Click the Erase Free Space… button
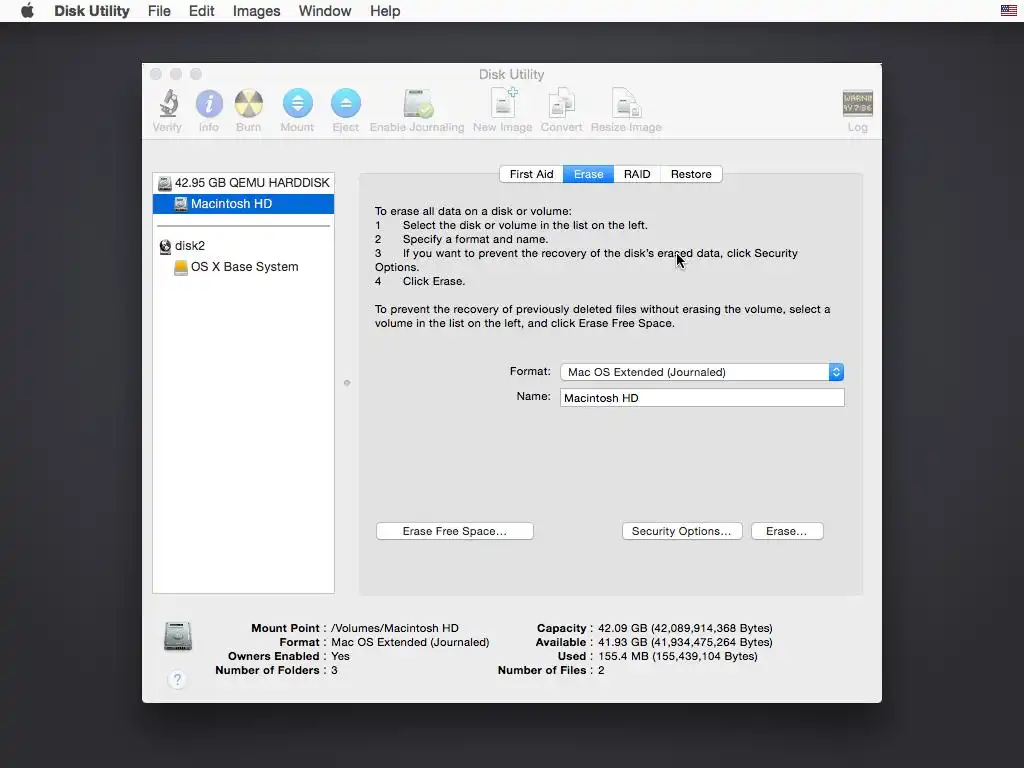The image size is (1024, 768). (455, 531)
